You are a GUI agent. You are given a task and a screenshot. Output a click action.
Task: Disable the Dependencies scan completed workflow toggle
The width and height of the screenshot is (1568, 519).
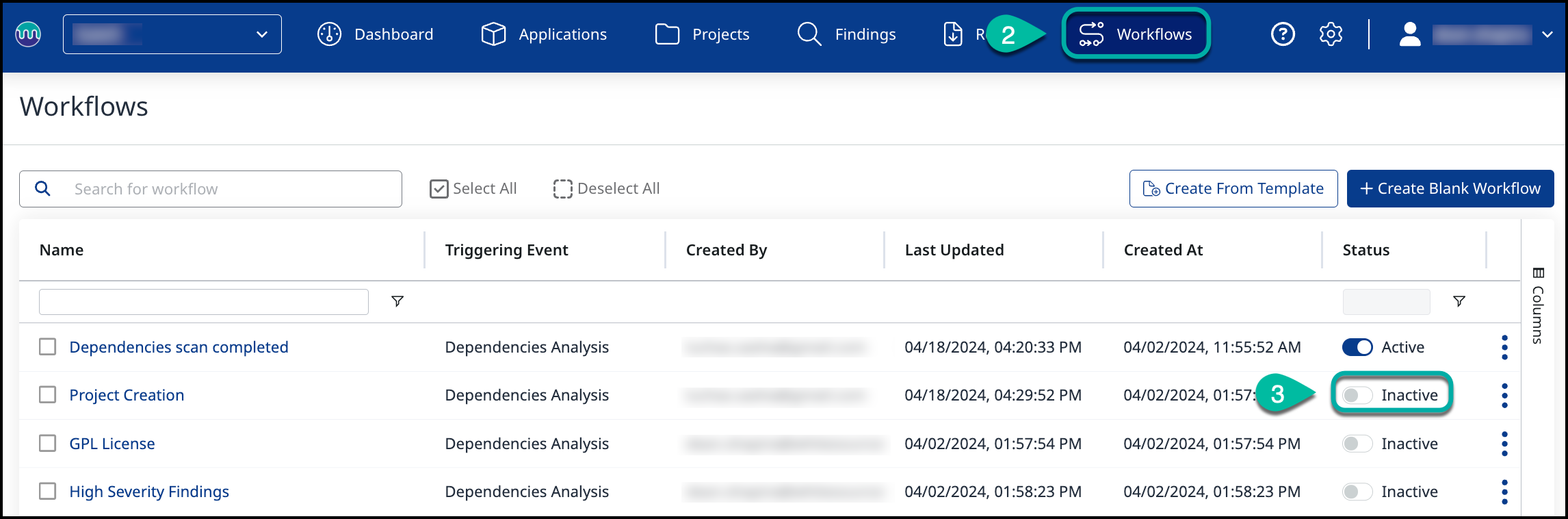point(1357,347)
